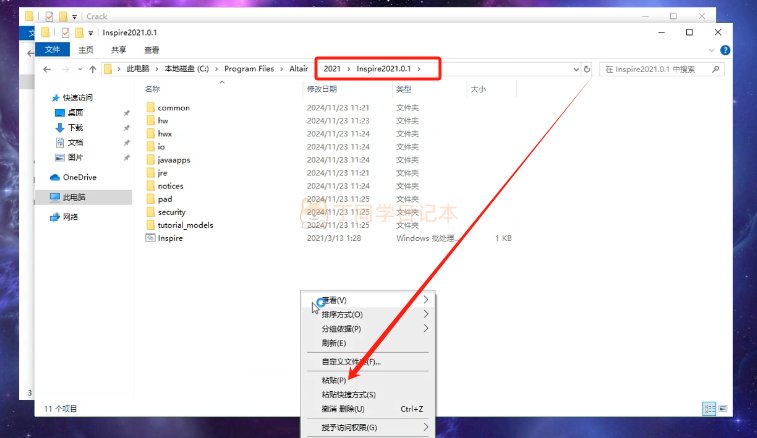757x438 pixels.
Task: Refresh the address bar location
Action: 587,69
